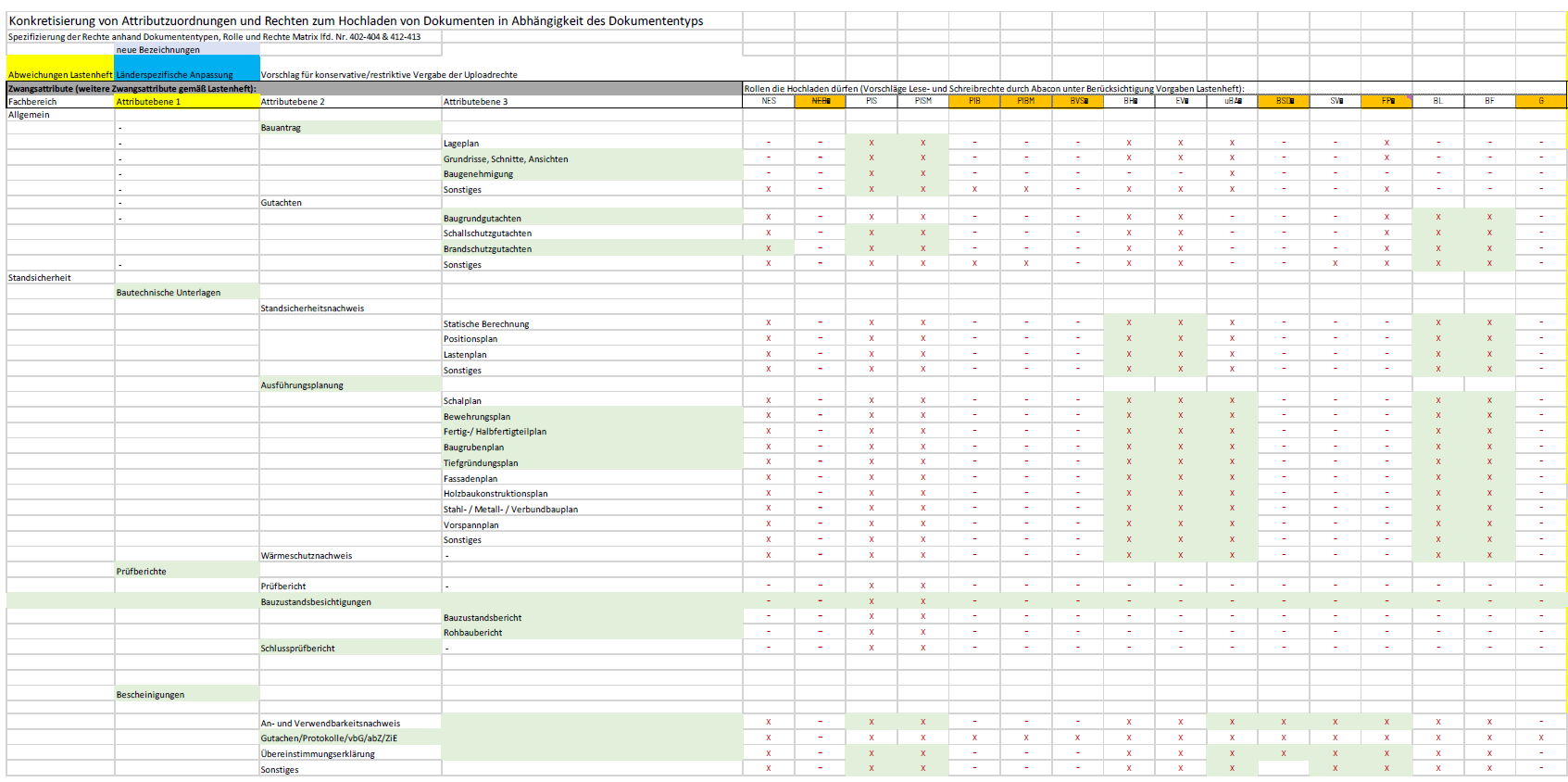Select 'Gutachen/Protokolle/vbG/abZ/ZiE' cell
Image resolution: width=1568 pixels, height=782 pixels.
(x=350, y=738)
